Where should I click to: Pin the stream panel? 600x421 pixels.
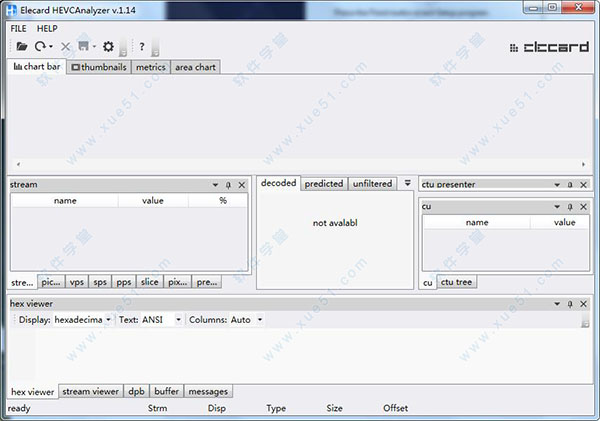(228, 185)
